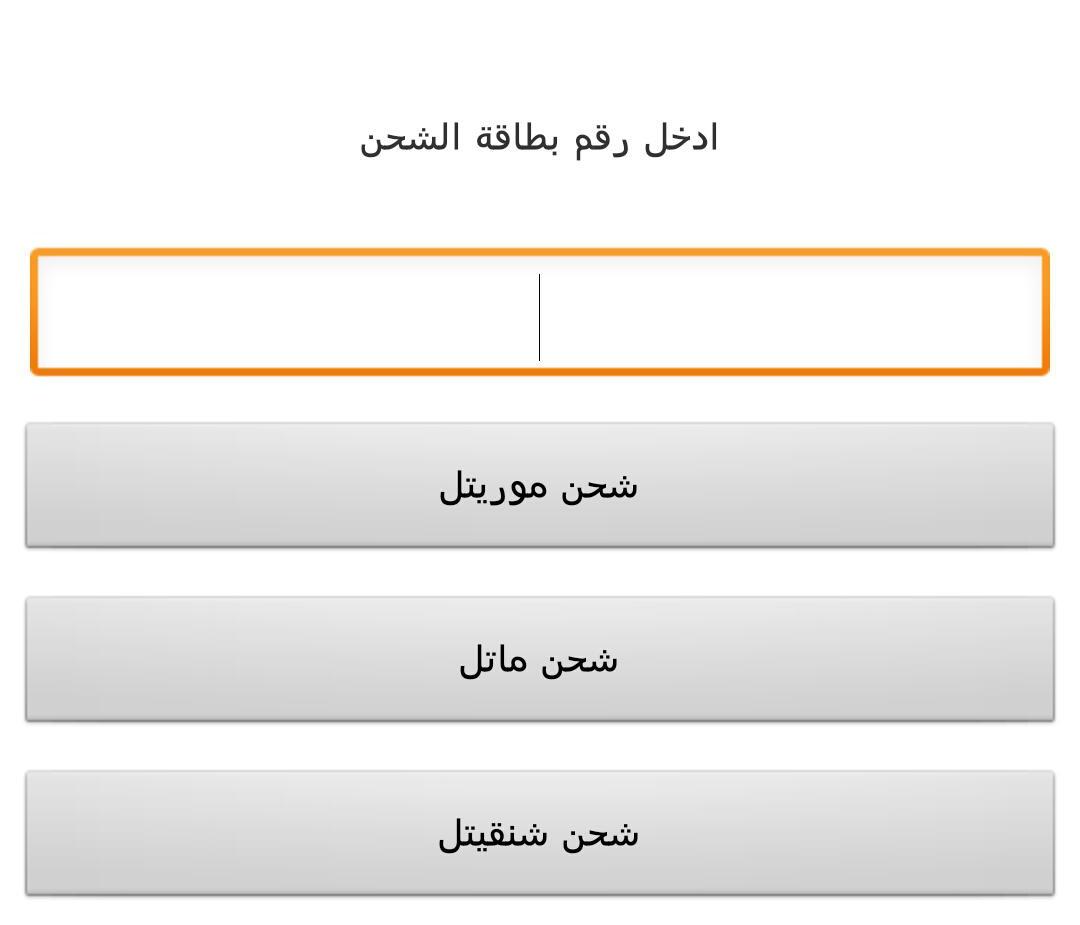The width and height of the screenshot is (1080, 925).
Task: Place cursor in the card number field
Action: tap(540, 312)
